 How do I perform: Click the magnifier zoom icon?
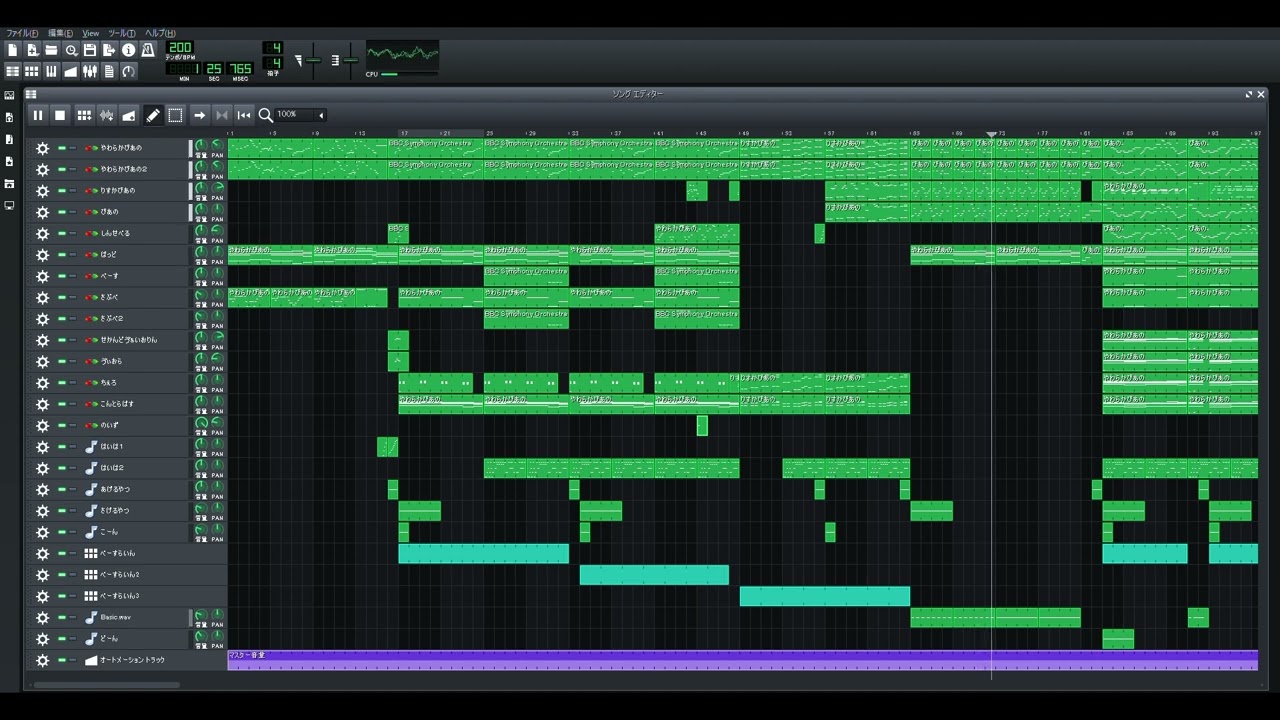point(266,115)
